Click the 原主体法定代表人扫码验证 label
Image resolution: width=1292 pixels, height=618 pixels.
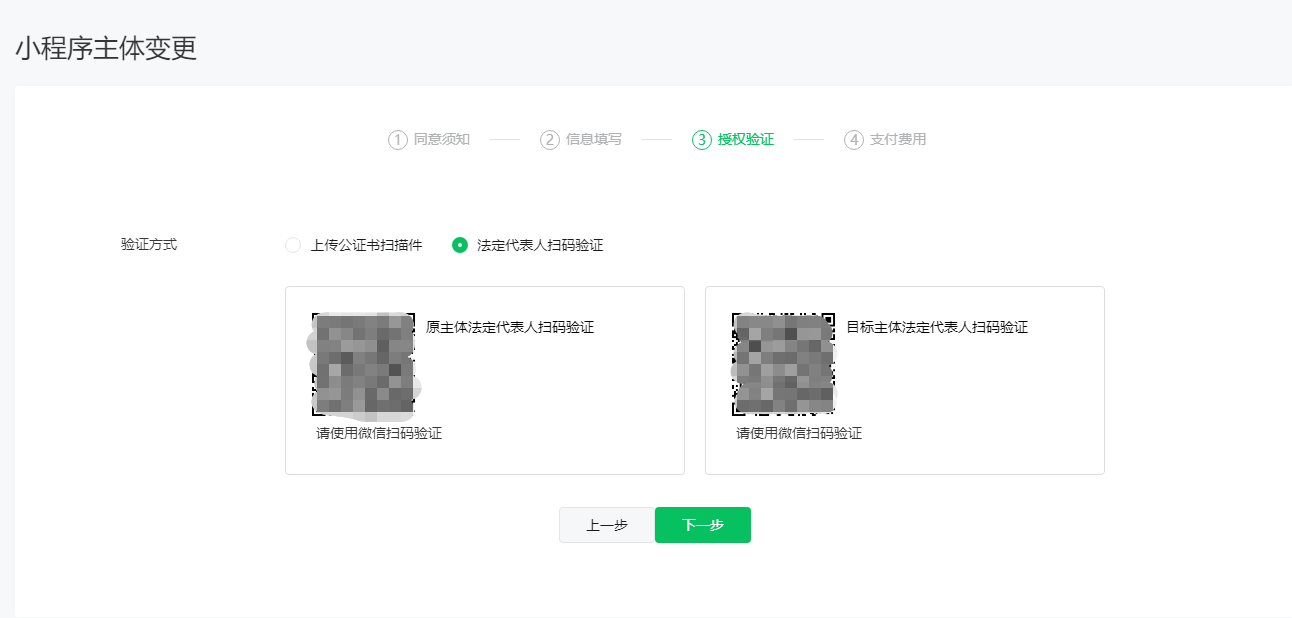tap(510, 327)
